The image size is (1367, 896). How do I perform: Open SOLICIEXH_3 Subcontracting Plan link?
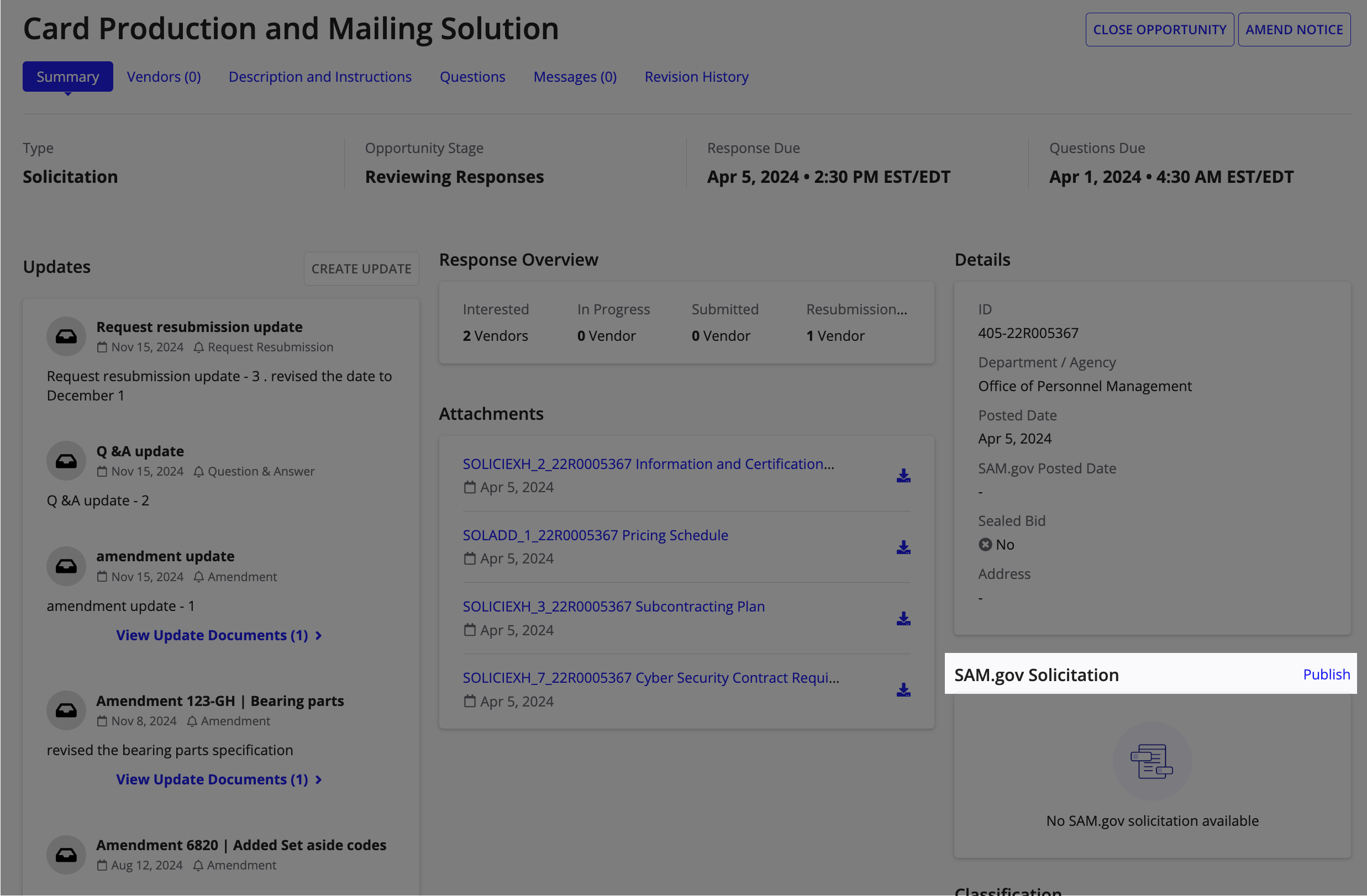(613, 607)
